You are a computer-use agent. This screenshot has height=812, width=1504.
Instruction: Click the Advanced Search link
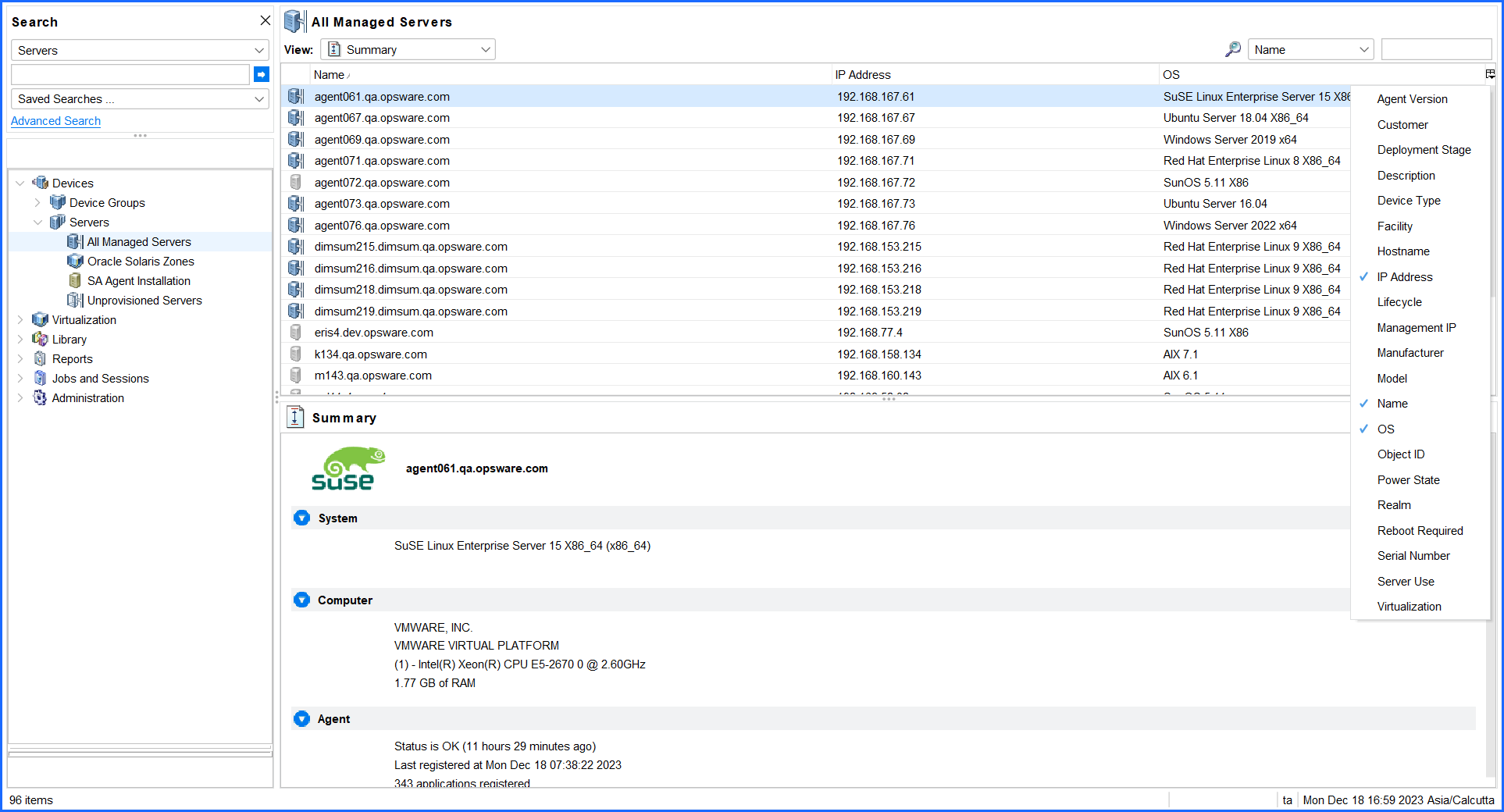pos(55,120)
